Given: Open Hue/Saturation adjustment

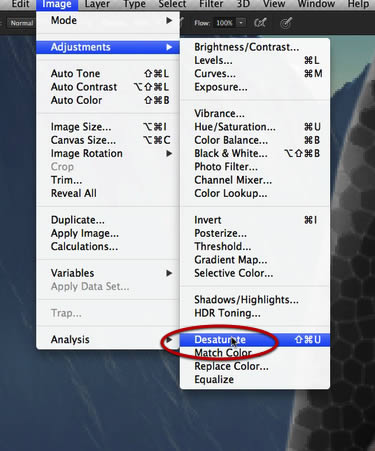Looking at the screenshot, I should (255, 127).
